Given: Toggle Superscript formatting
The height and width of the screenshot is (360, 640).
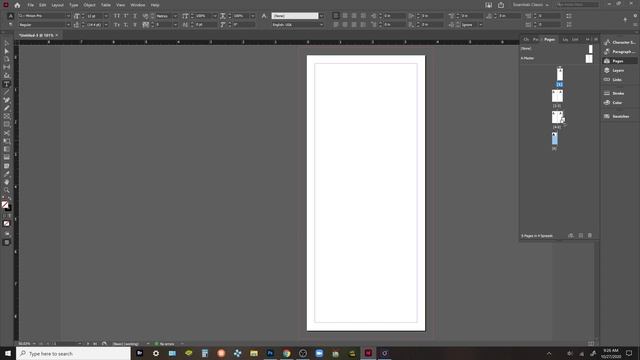Looking at the screenshot, I should pos(126,16).
